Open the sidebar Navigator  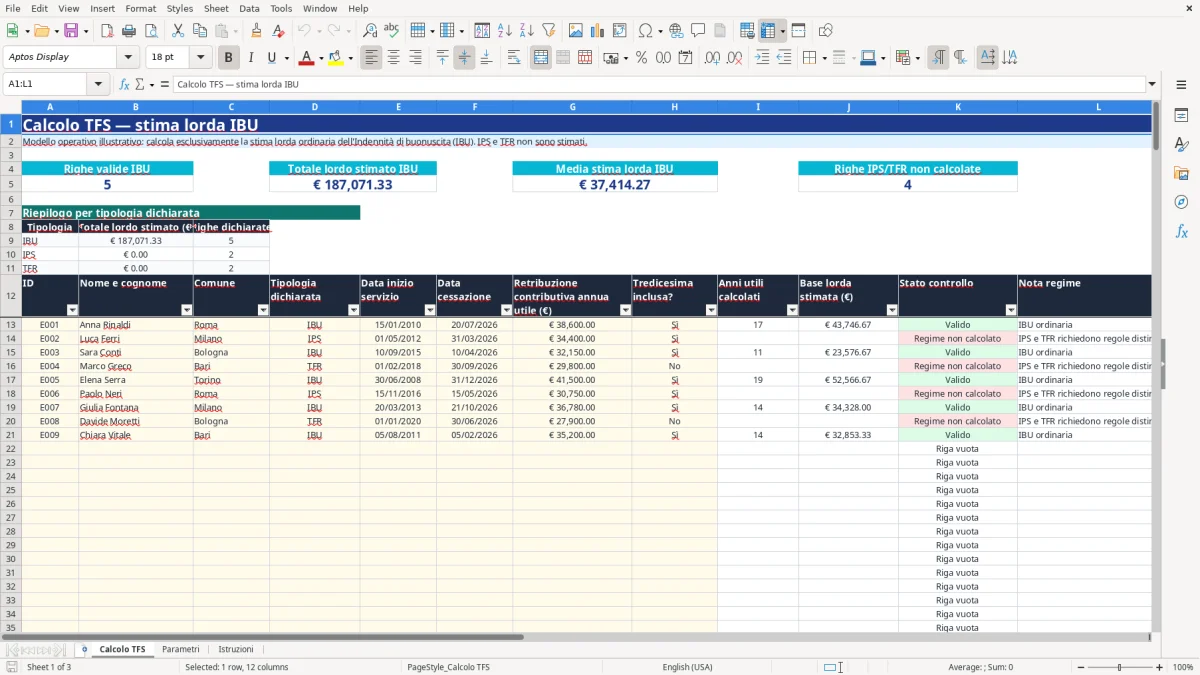click(1181, 202)
